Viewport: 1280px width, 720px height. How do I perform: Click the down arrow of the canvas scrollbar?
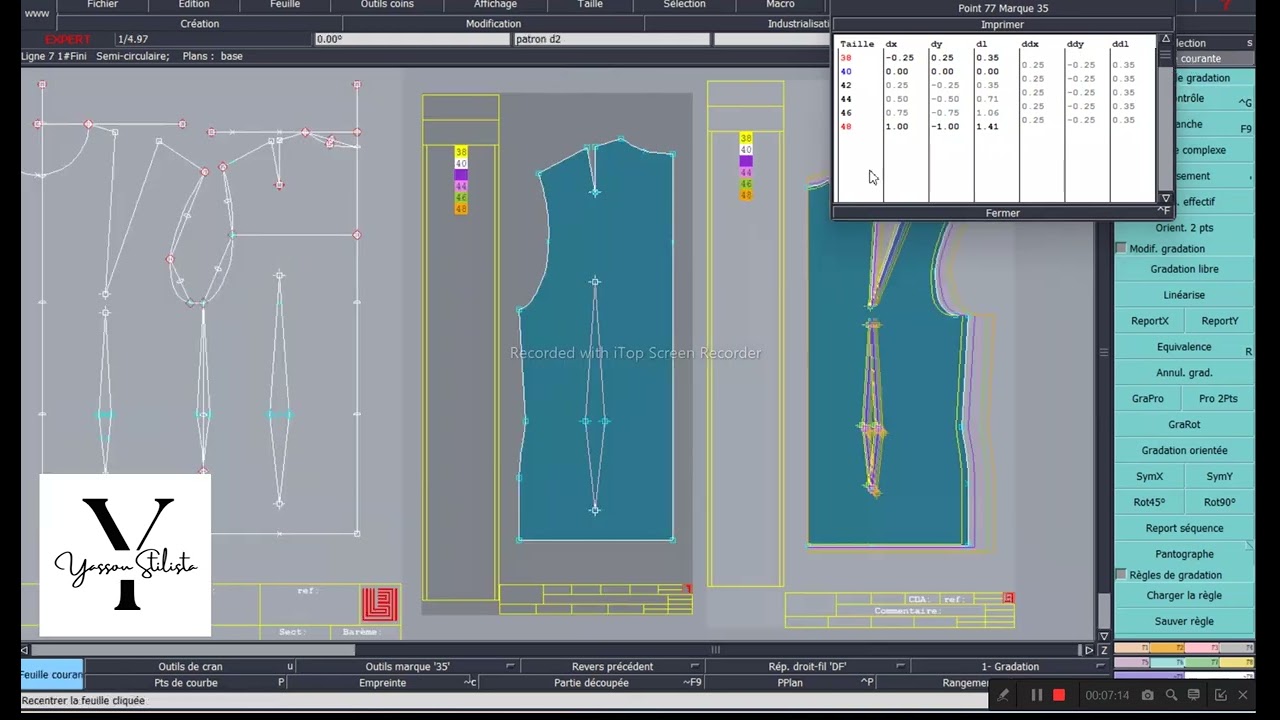pyautogui.click(x=1104, y=636)
